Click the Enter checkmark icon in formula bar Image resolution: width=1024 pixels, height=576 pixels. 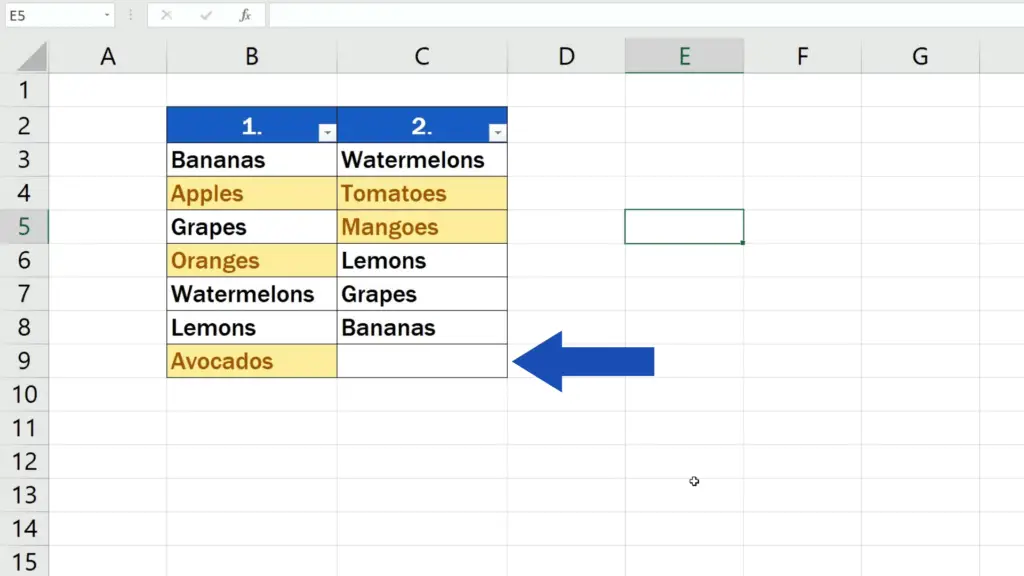click(x=206, y=15)
